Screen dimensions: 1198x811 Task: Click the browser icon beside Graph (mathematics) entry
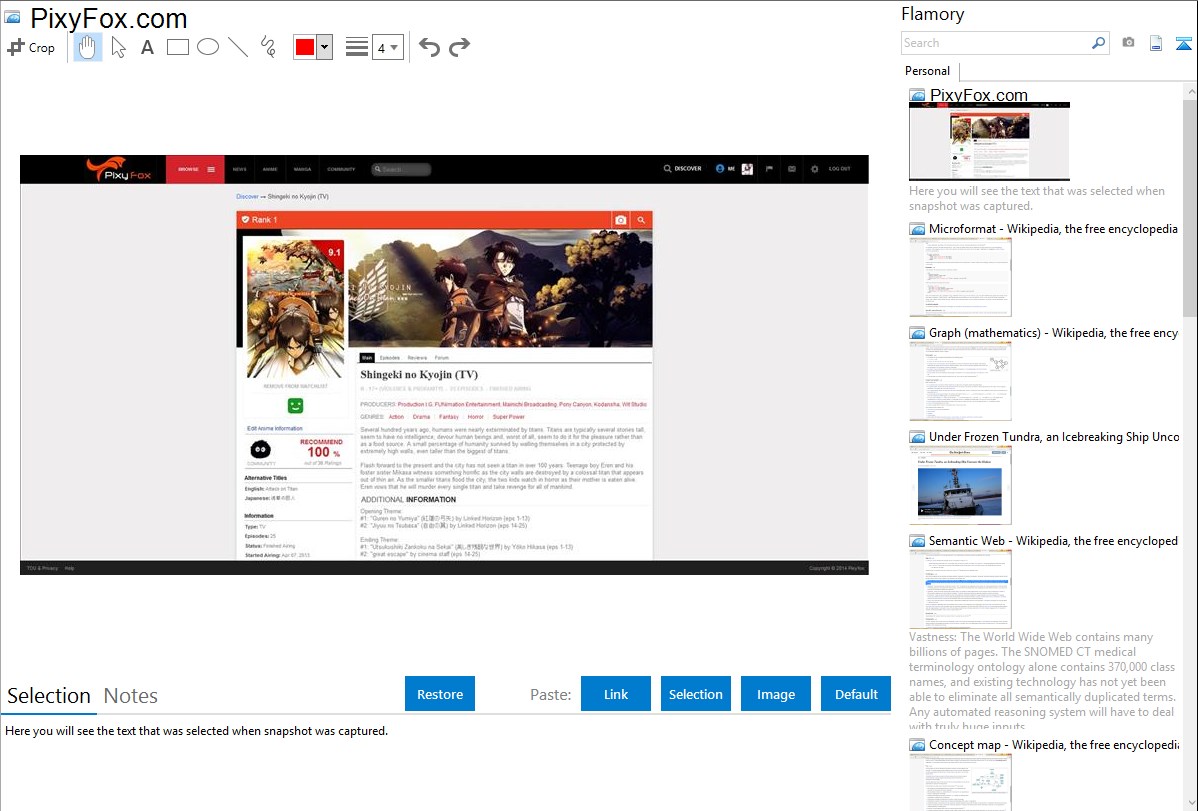(x=917, y=333)
